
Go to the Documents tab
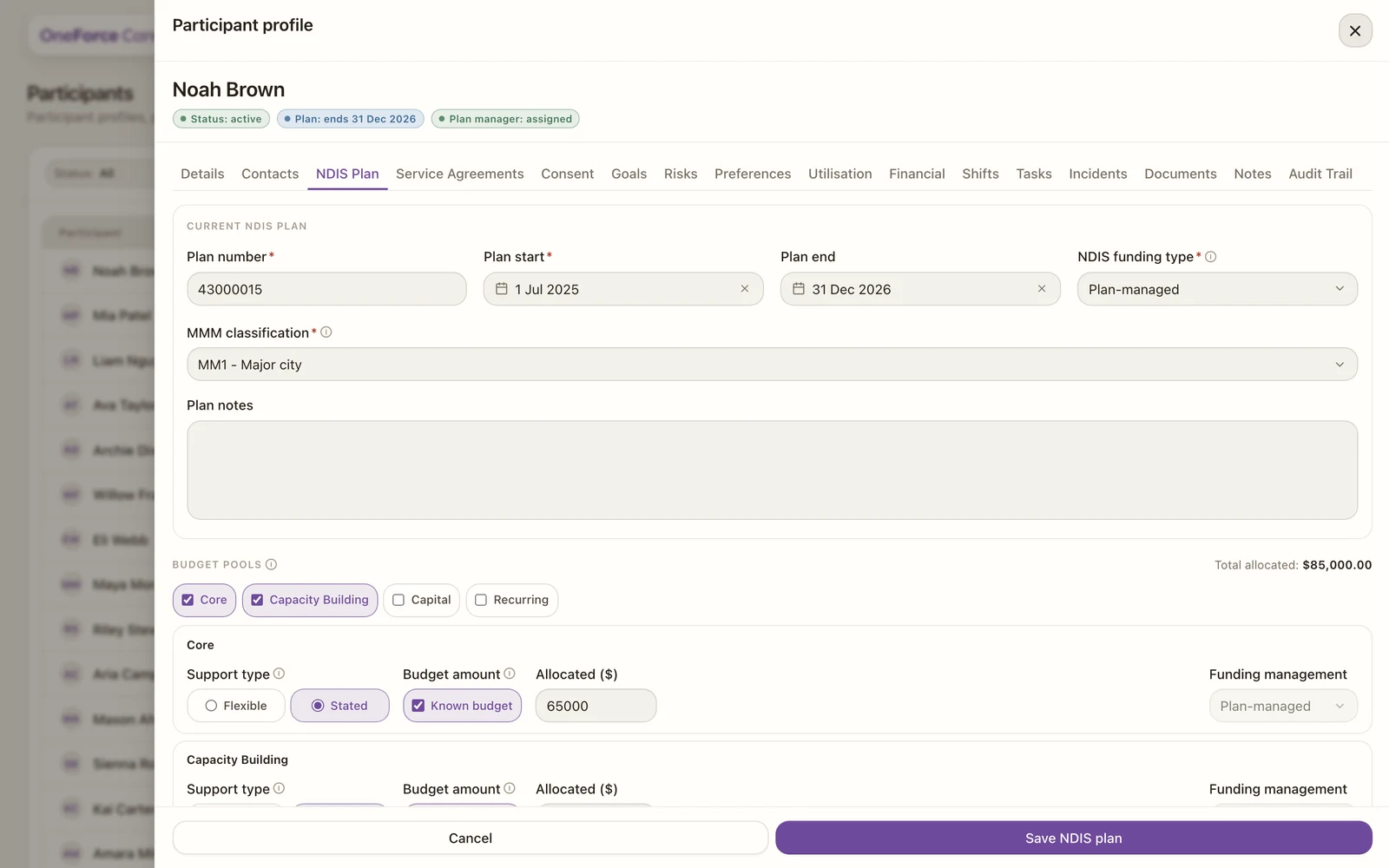(1180, 174)
